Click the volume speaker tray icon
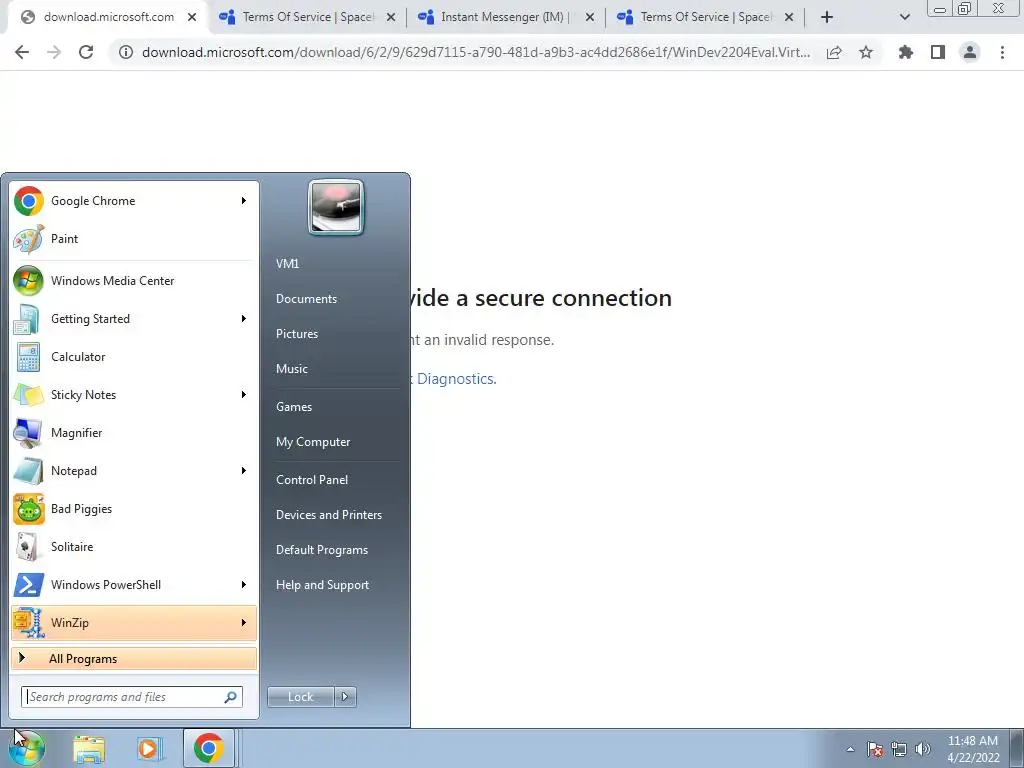1024x768 pixels. (923, 749)
